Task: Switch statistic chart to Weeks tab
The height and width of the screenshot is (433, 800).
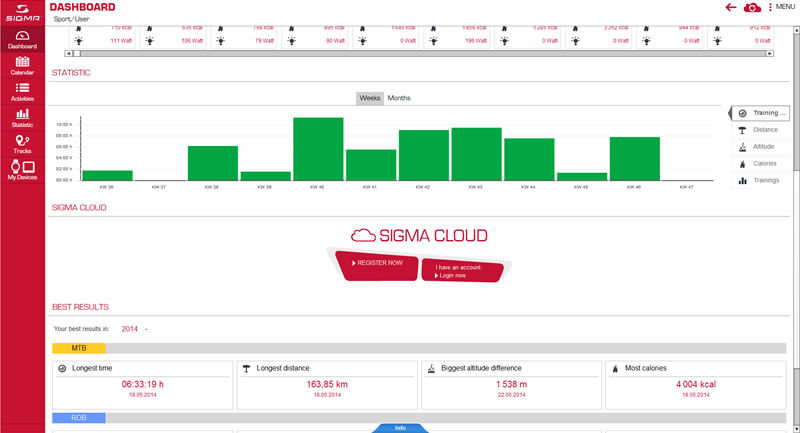Action: click(x=370, y=98)
